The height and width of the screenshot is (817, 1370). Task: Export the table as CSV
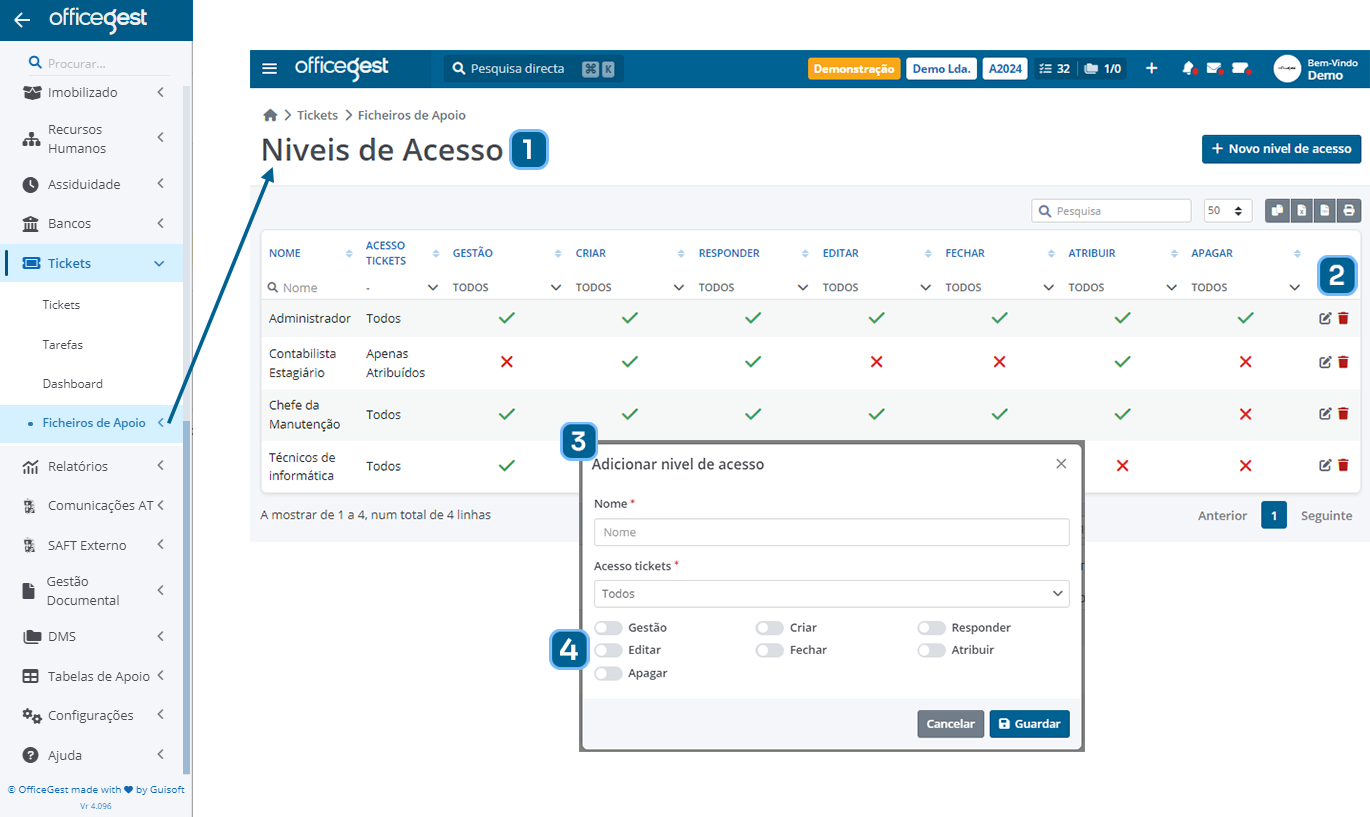(1325, 211)
